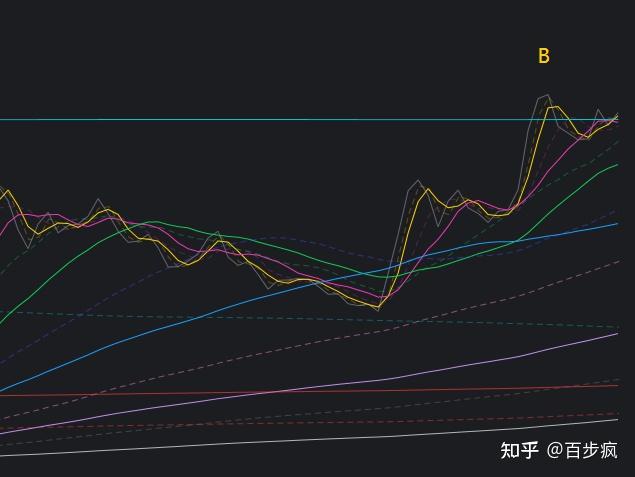Select the cyan horizontal resistance line

click(250, 120)
